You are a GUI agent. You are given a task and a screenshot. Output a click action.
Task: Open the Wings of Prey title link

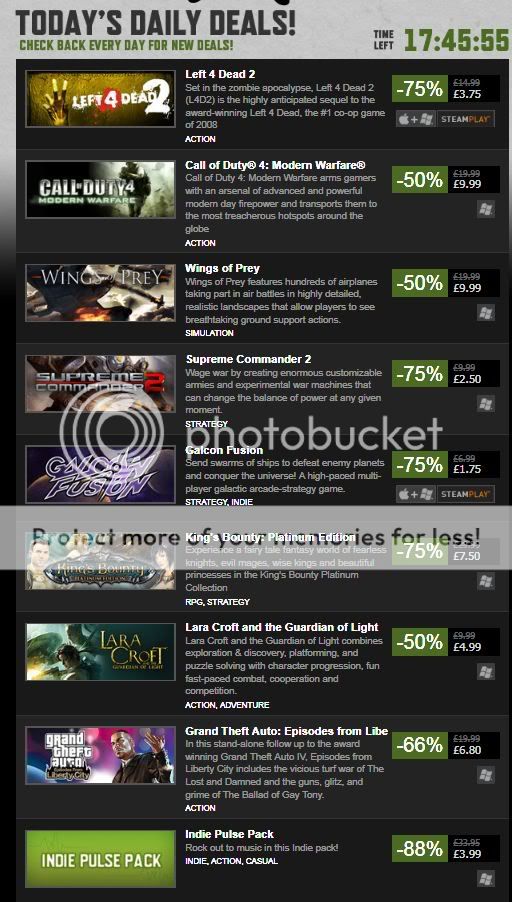[222, 269]
